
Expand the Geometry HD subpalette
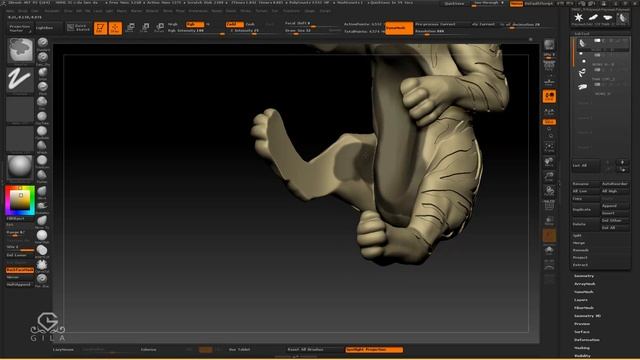(587, 316)
